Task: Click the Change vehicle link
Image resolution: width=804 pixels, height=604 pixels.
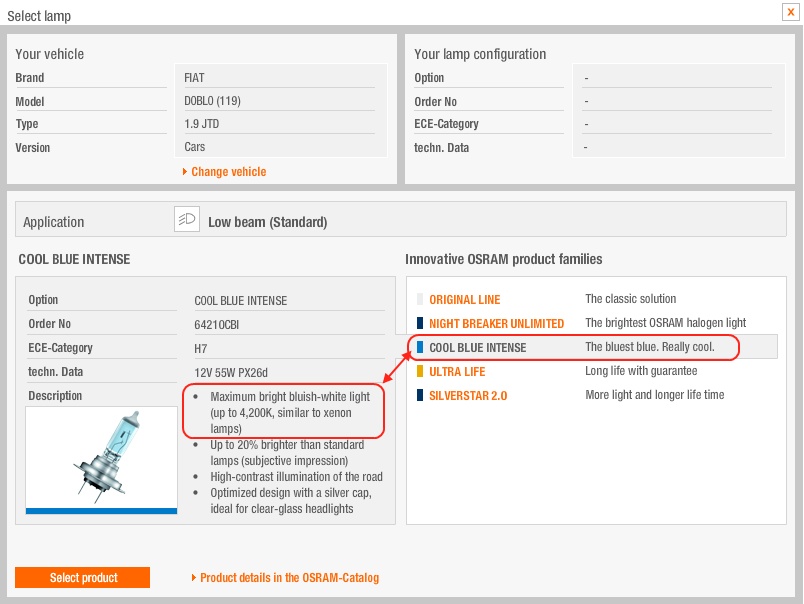Action: tap(228, 172)
